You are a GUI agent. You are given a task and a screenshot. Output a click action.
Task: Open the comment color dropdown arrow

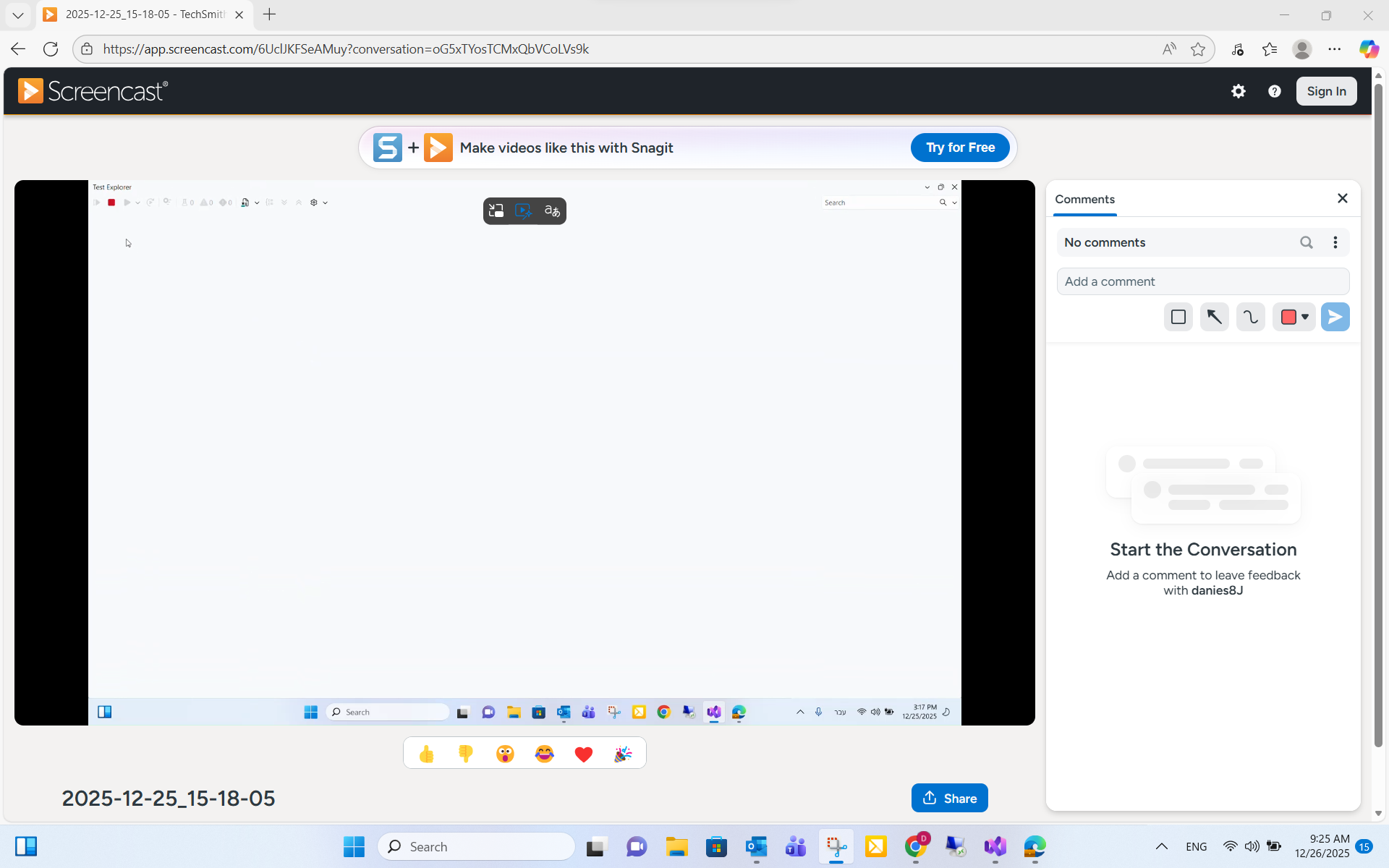1307,317
